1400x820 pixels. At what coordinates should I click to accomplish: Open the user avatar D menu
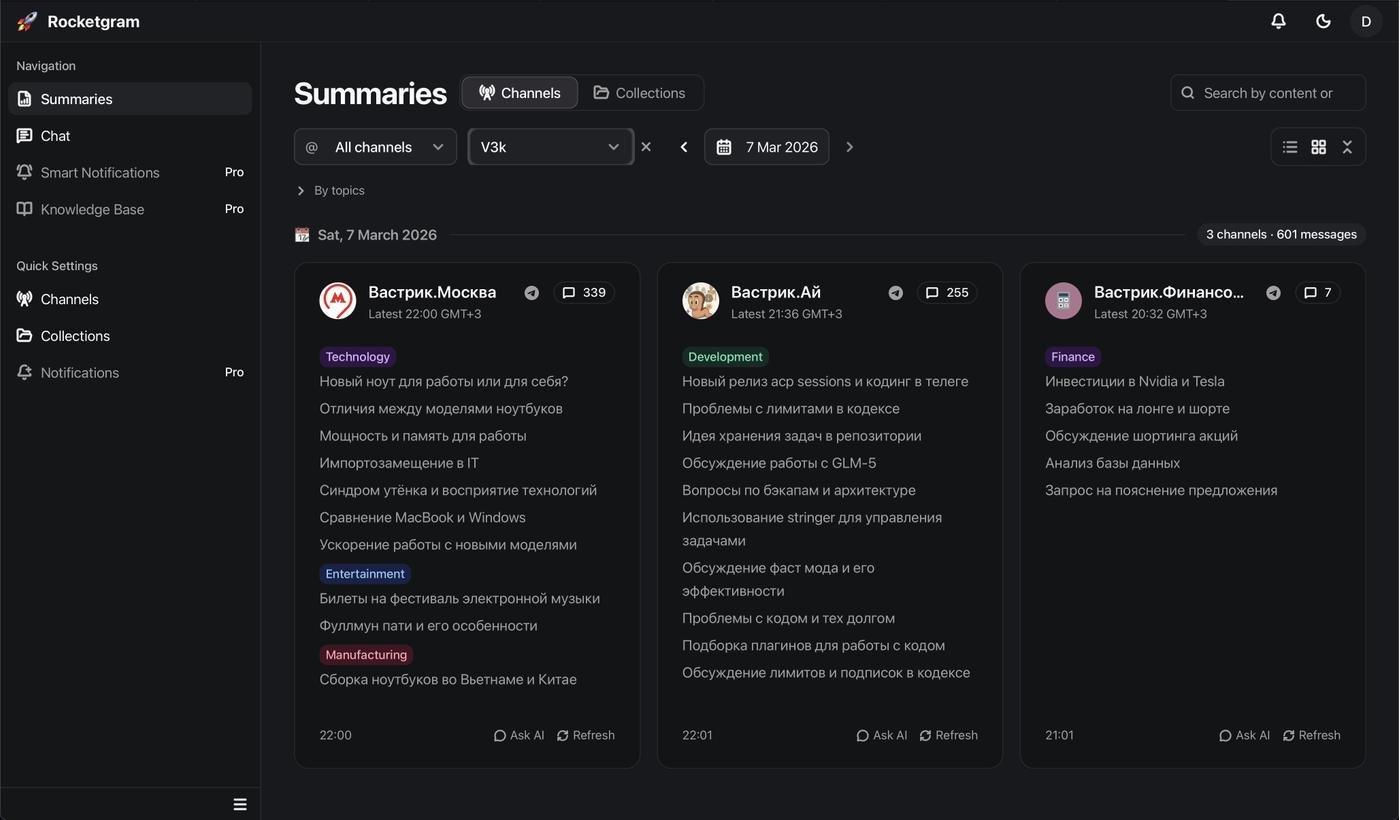[x=1366, y=21]
